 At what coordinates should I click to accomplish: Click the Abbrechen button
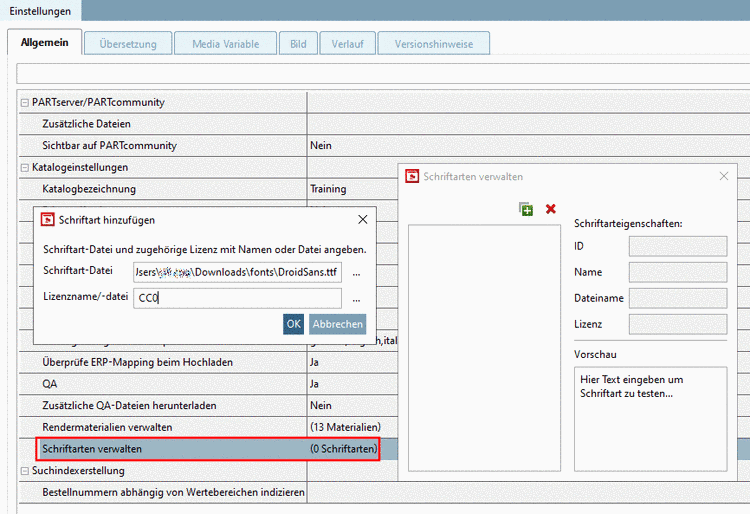(337, 324)
